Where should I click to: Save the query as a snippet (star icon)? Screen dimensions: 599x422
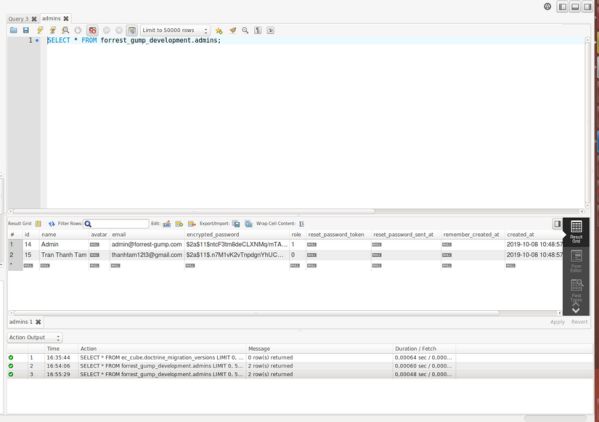point(219,31)
